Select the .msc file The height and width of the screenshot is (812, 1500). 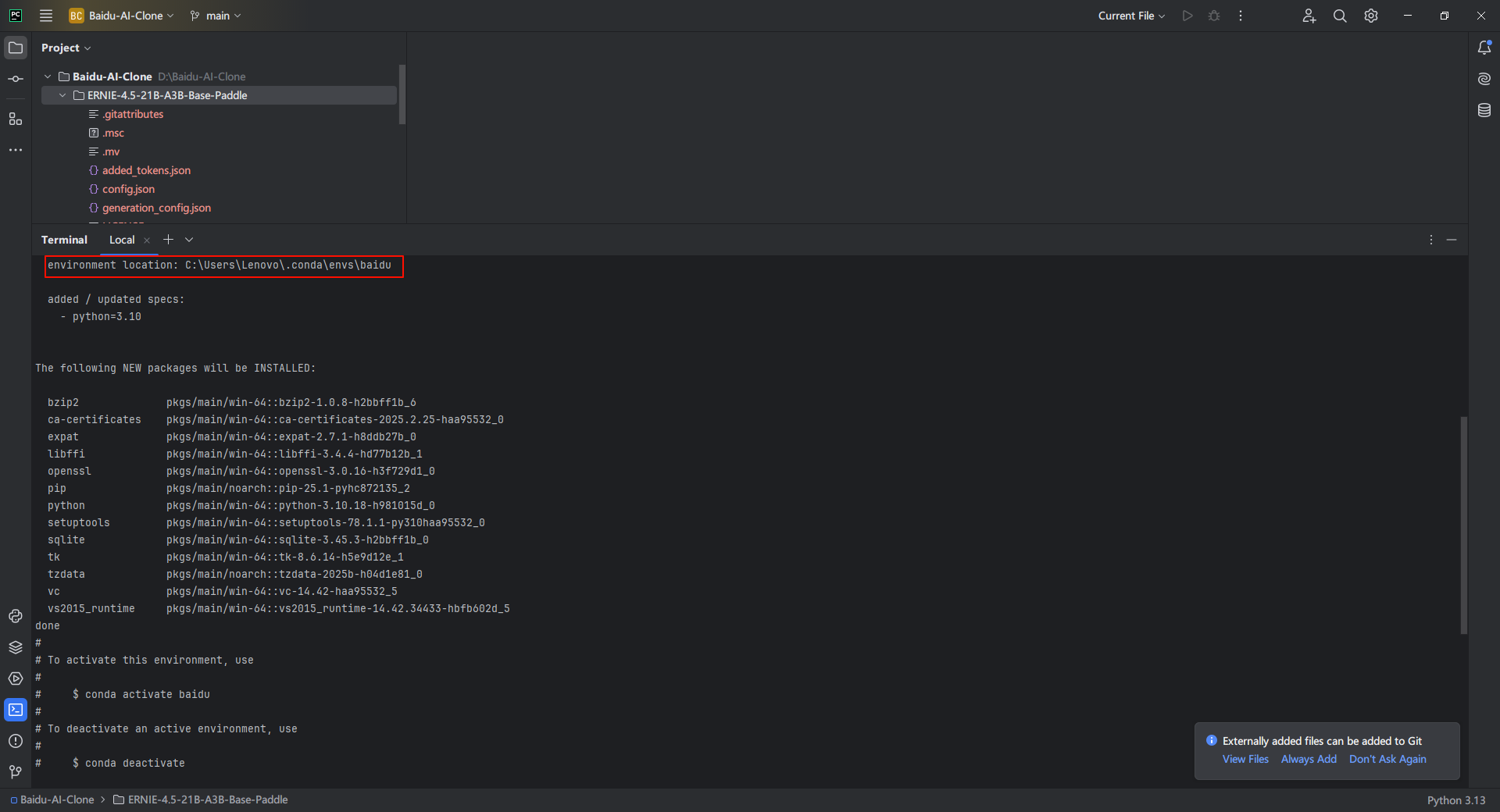coord(113,133)
